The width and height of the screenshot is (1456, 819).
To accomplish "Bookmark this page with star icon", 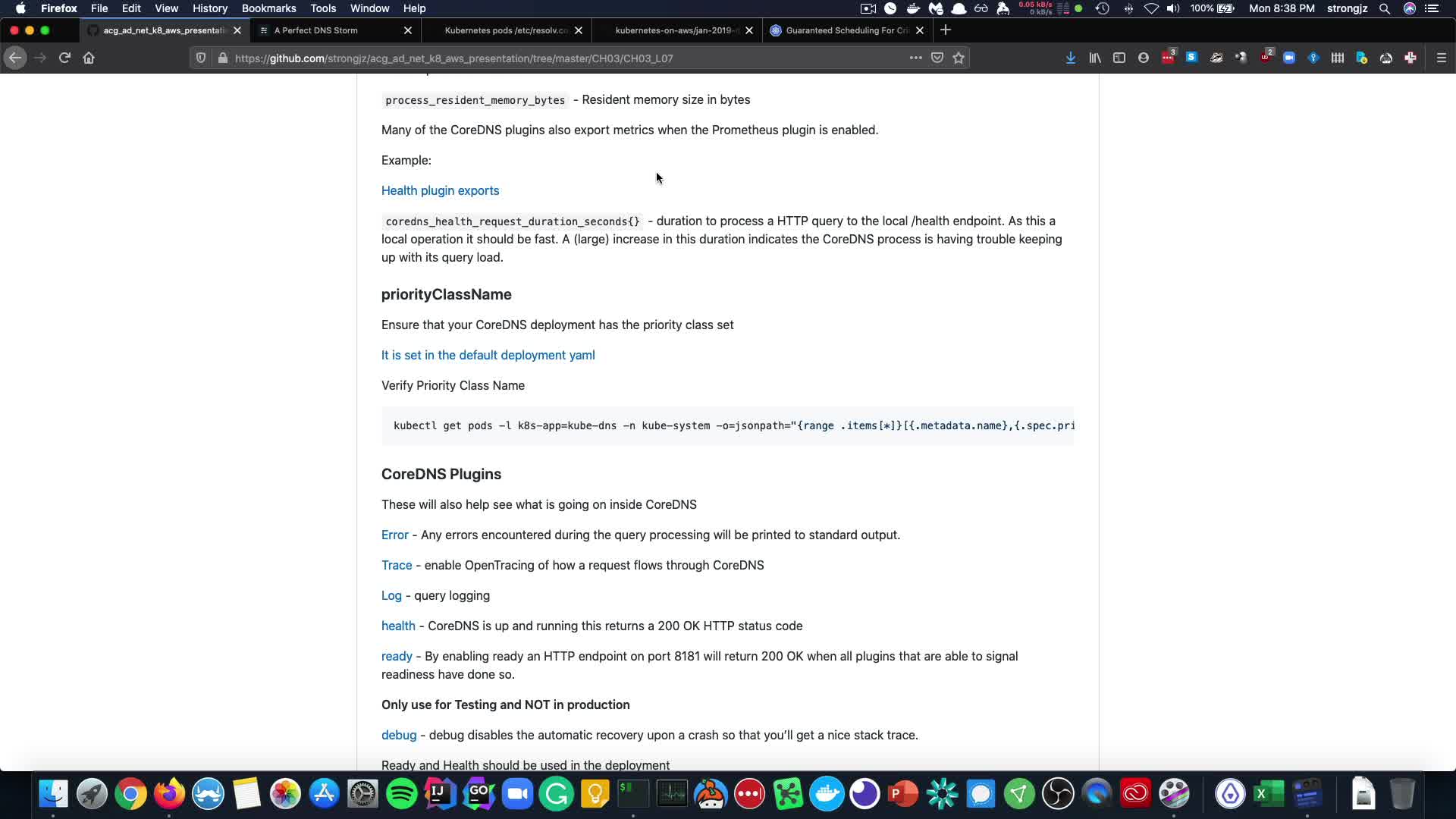I will point(959,58).
